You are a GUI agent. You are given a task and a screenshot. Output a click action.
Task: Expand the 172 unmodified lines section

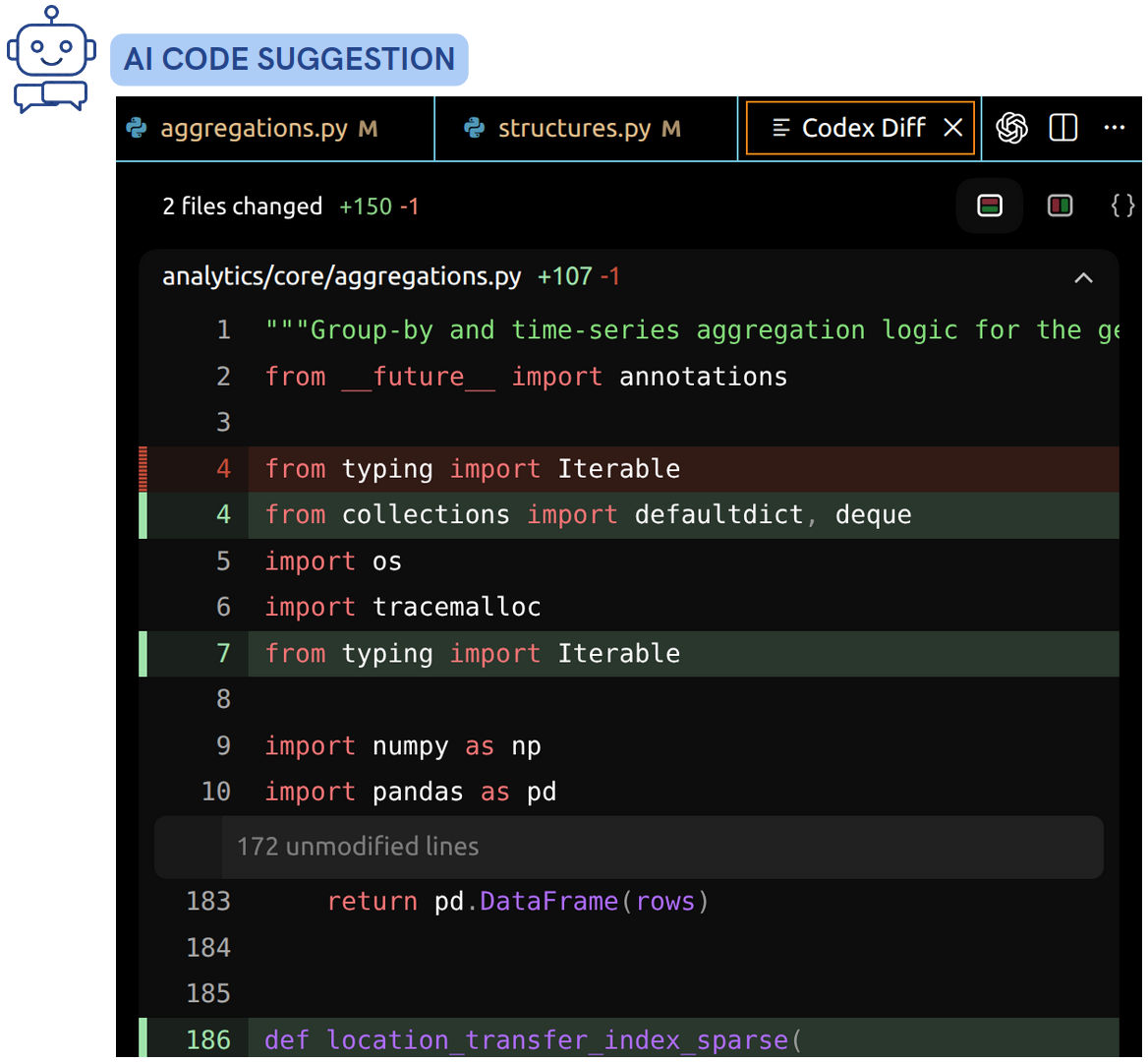(x=629, y=847)
